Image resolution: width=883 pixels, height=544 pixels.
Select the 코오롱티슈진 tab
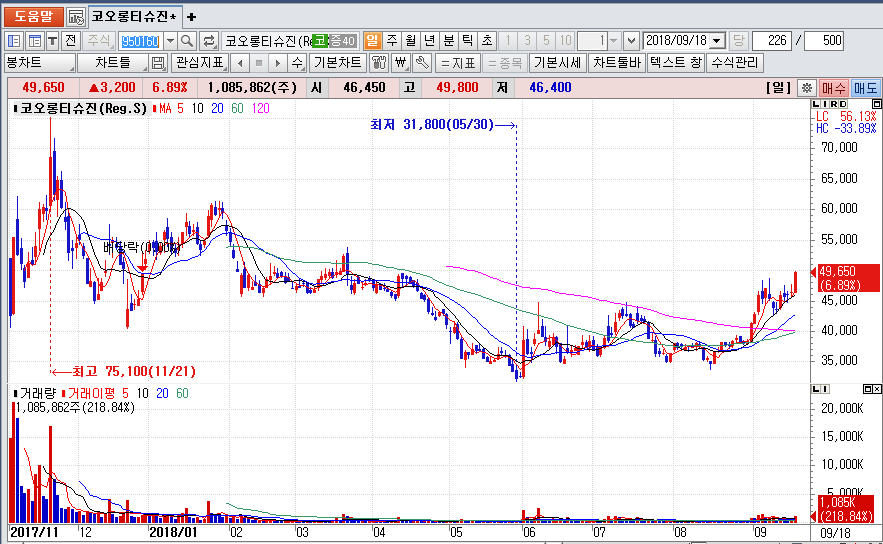133,17
